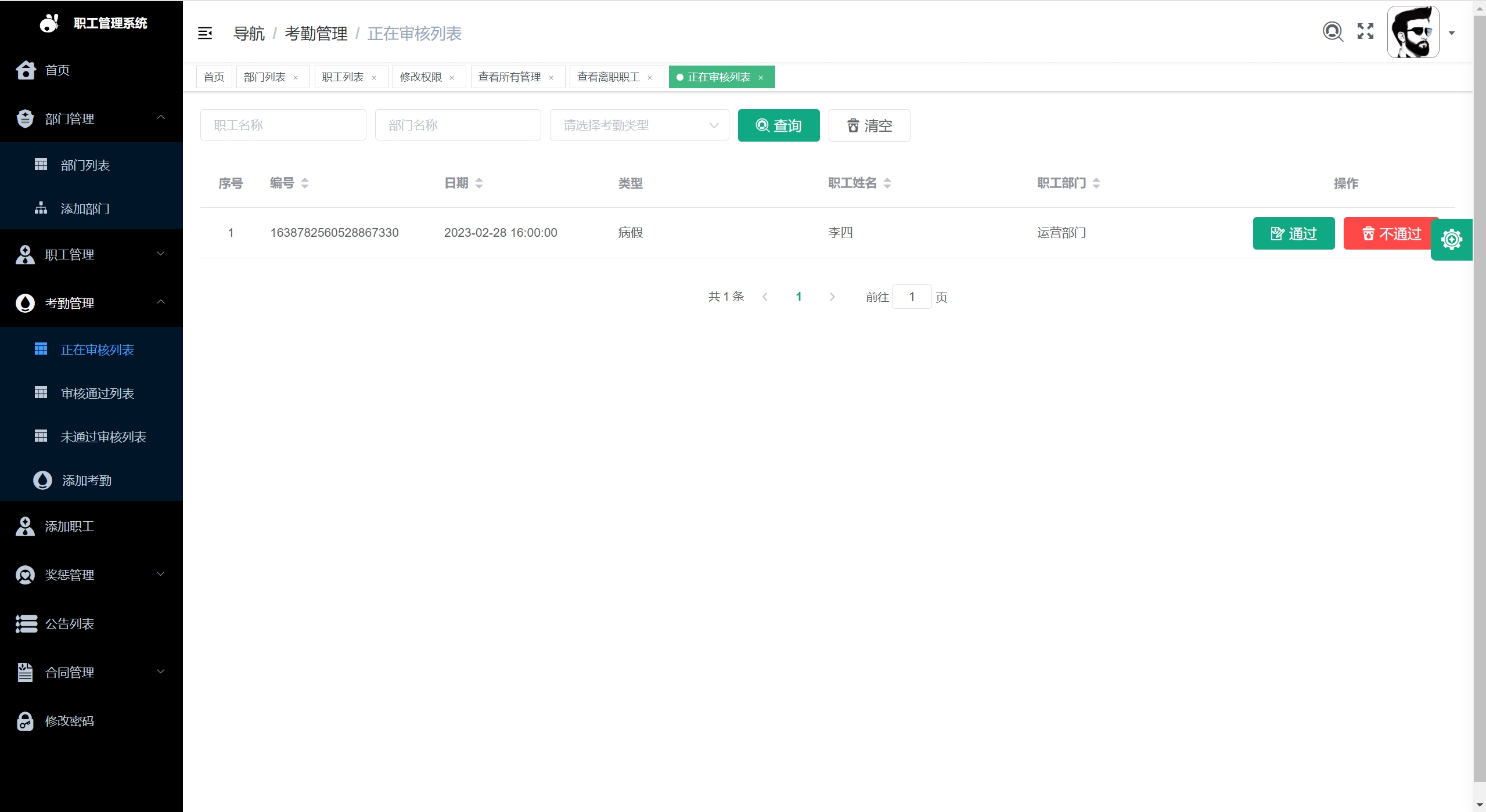Sort the table by 日期 column
The width and height of the screenshot is (1486, 812).
[479, 183]
